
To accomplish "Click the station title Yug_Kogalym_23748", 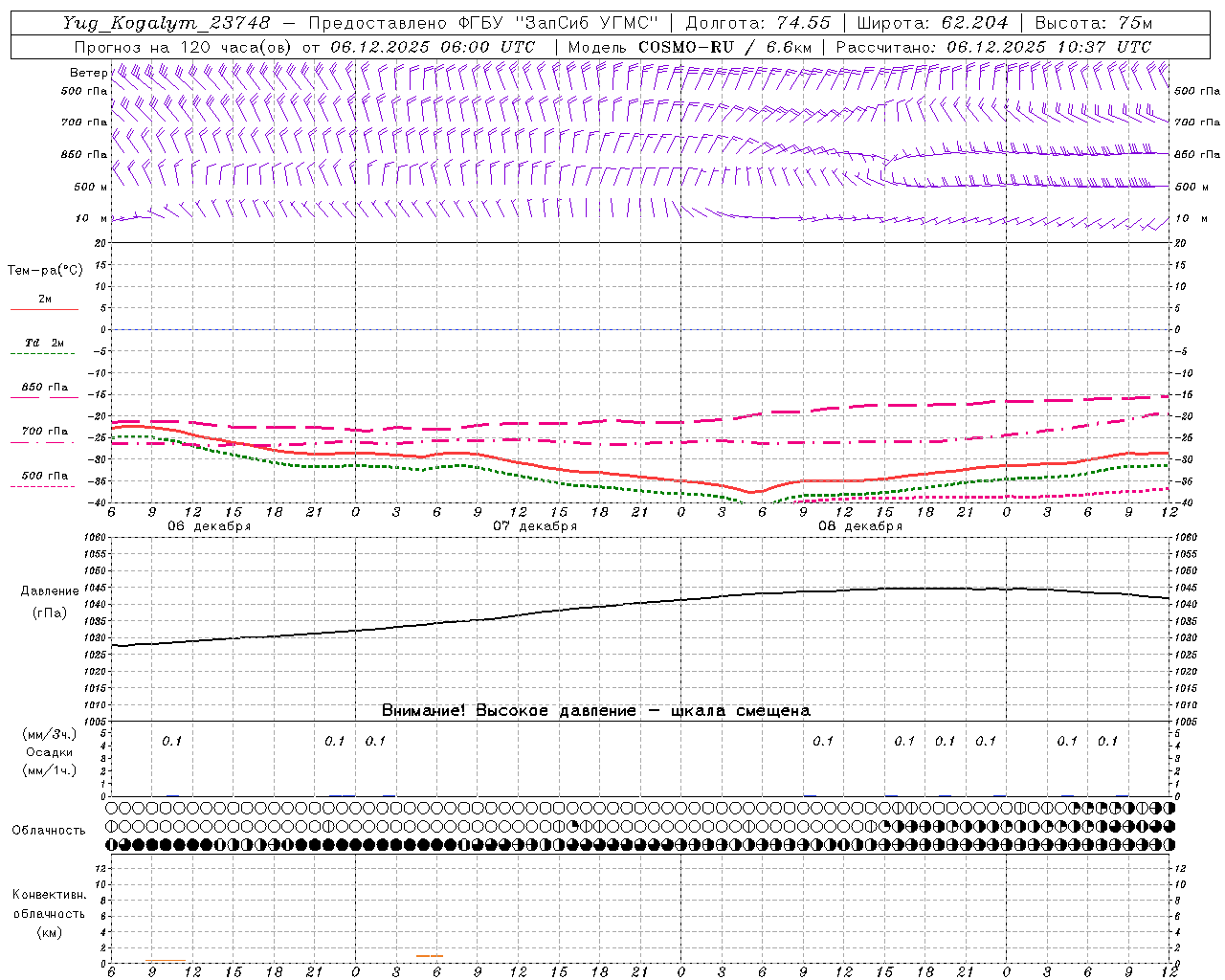I will click(167, 23).
